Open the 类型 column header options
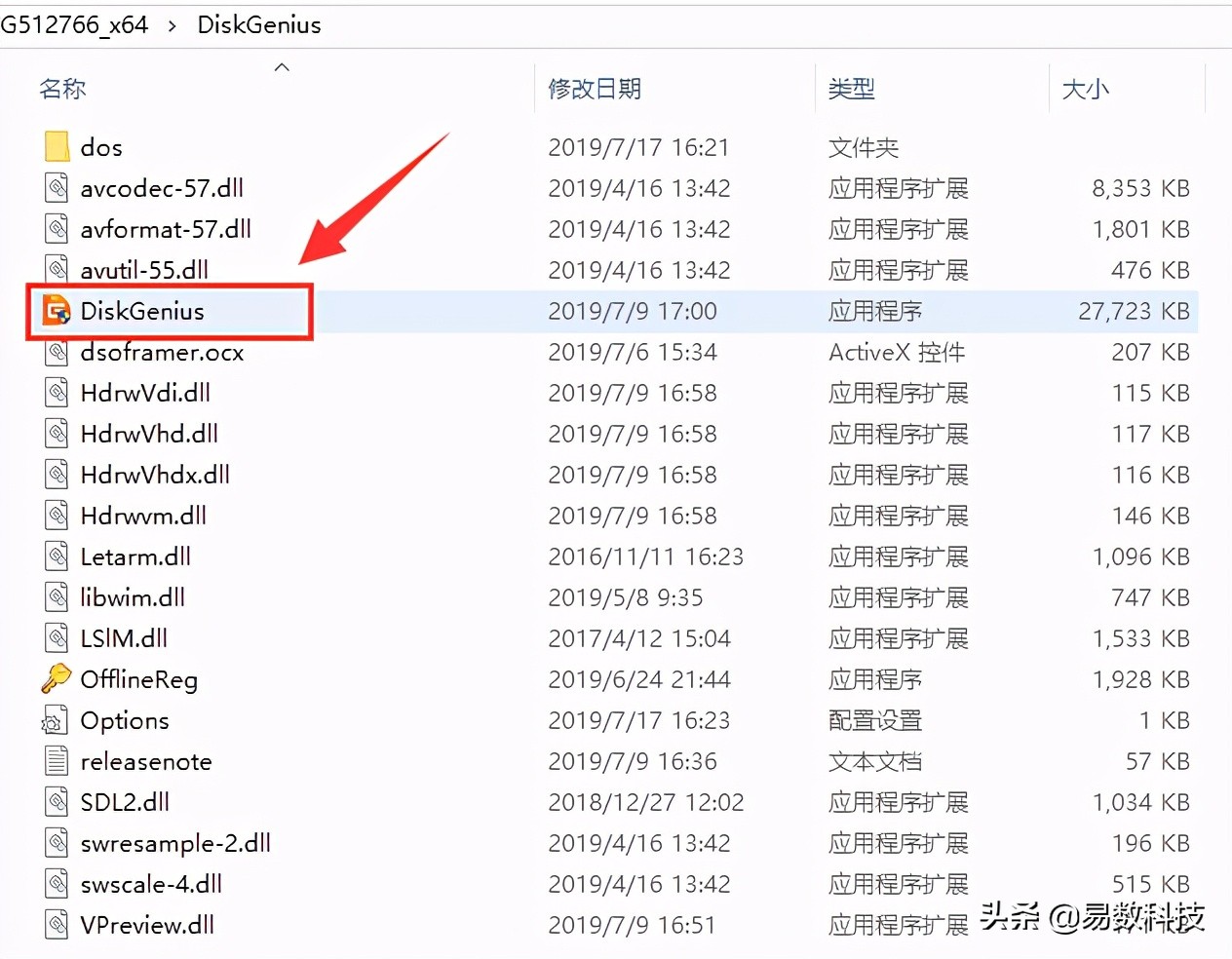Screen dimensions: 1232x959 851,88
